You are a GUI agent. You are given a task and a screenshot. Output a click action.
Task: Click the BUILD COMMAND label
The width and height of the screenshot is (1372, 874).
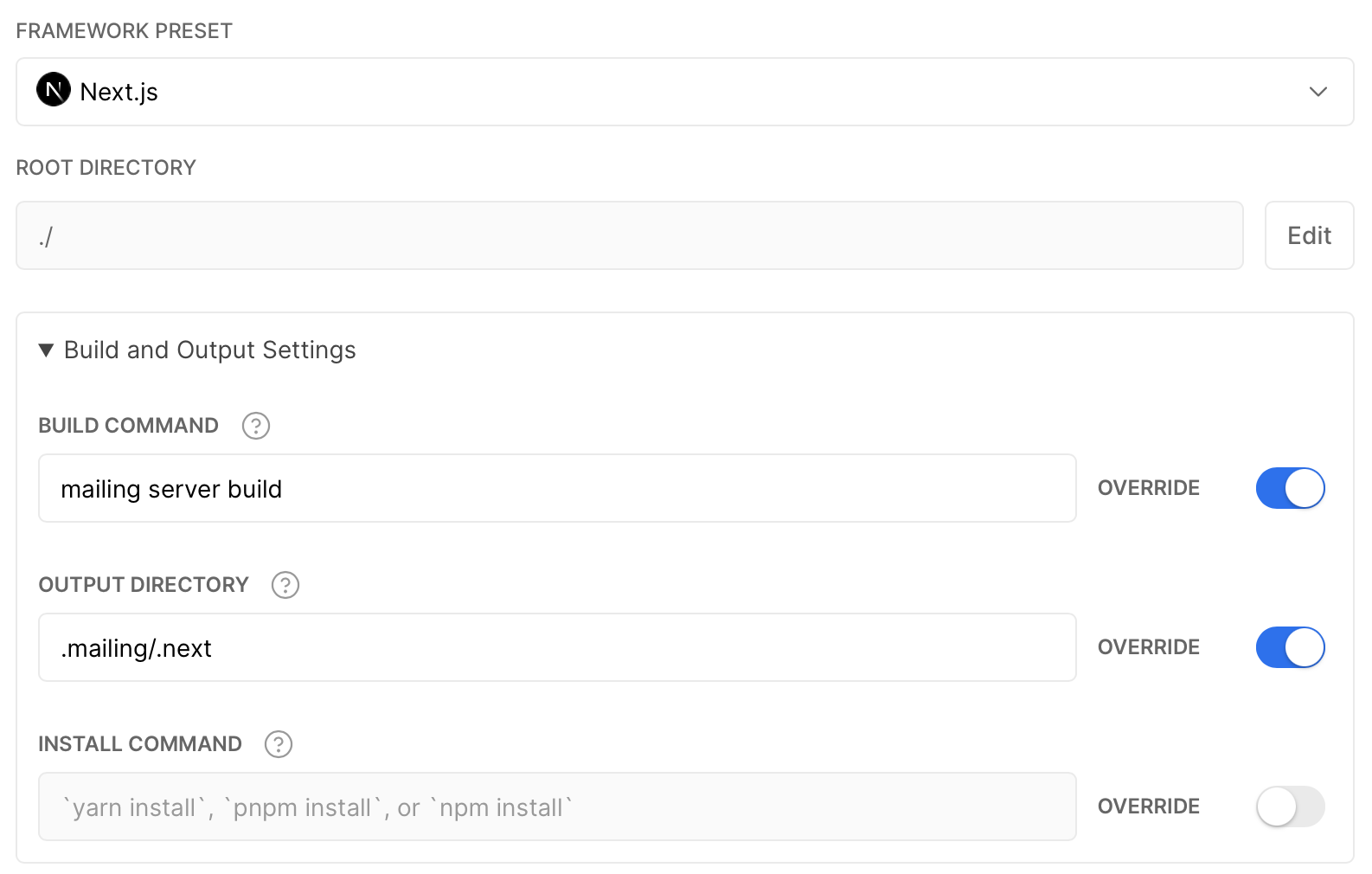(129, 426)
